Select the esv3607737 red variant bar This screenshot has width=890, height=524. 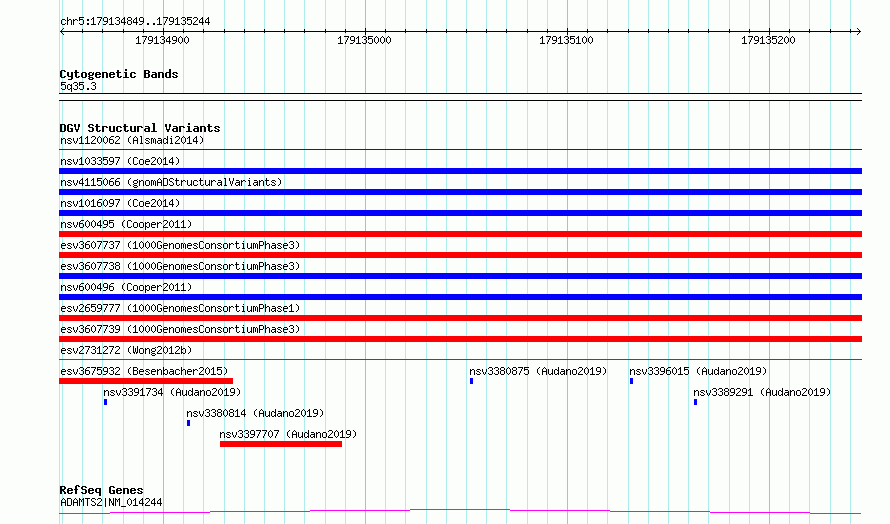click(x=460, y=255)
